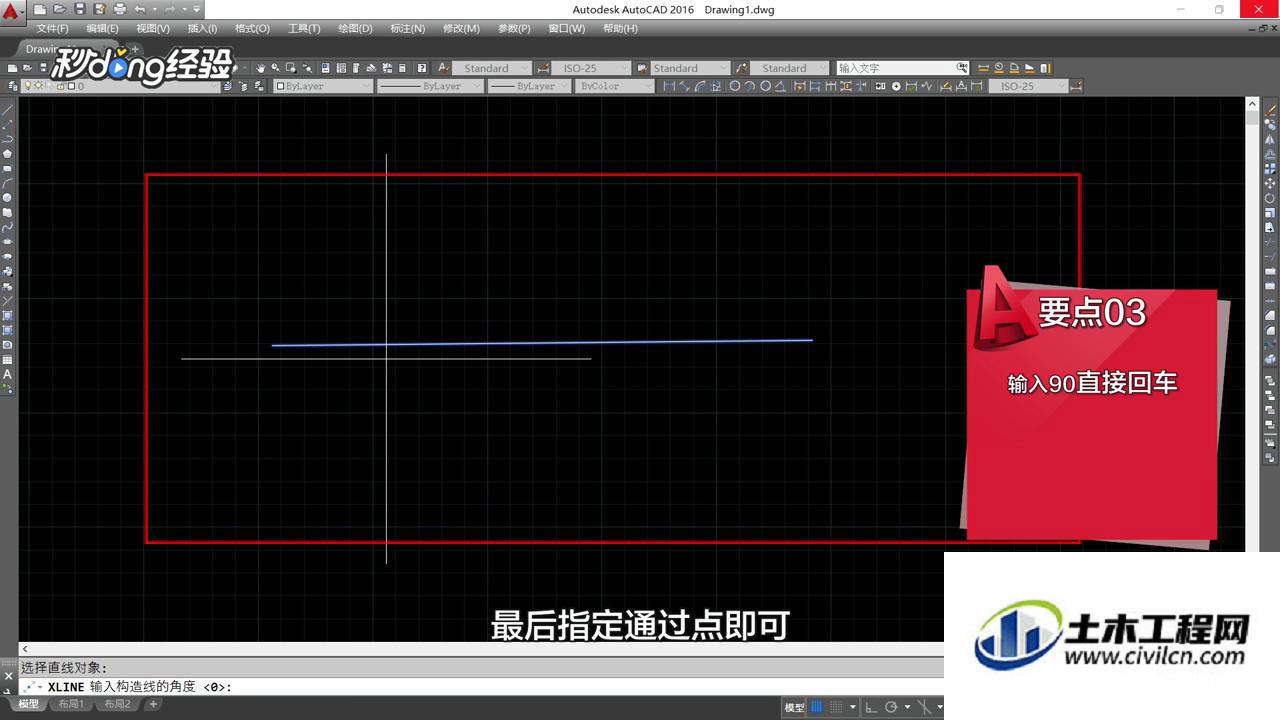This screenshot has height=720, width=1280.
Task: Click the new drawing tab plus button
Action: pos(135,49)
